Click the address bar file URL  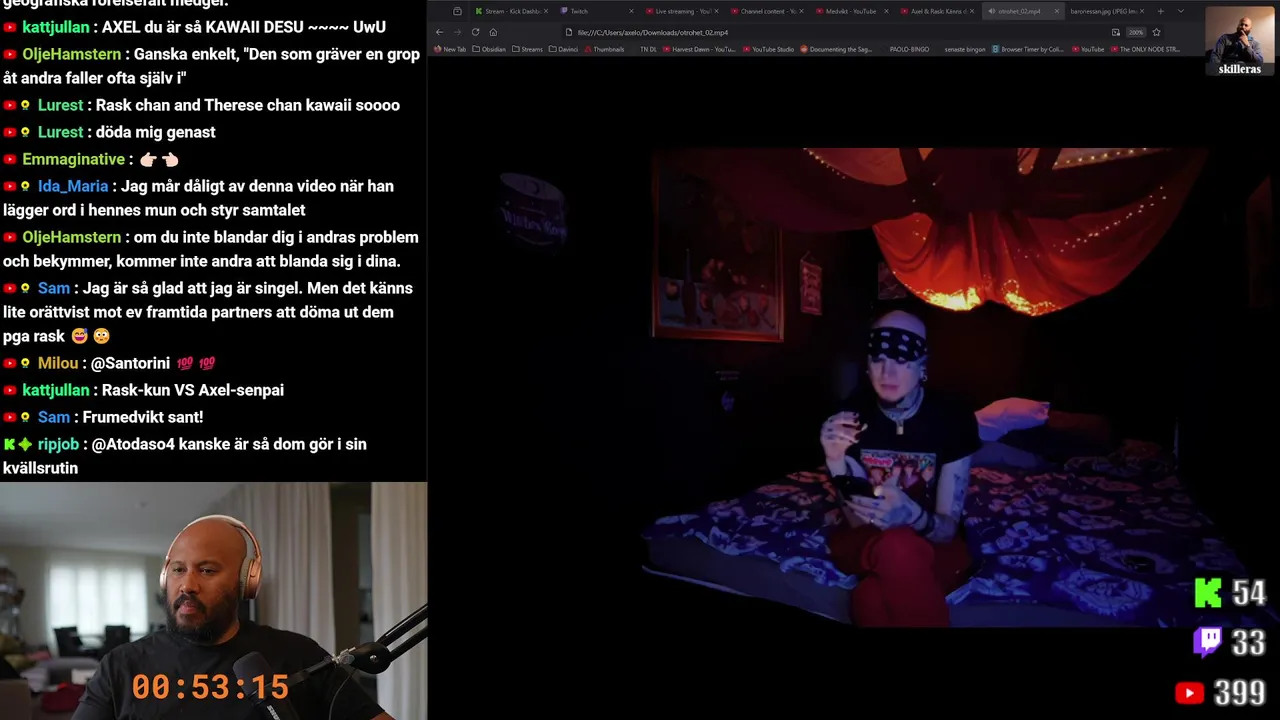[x=653, y=32]
